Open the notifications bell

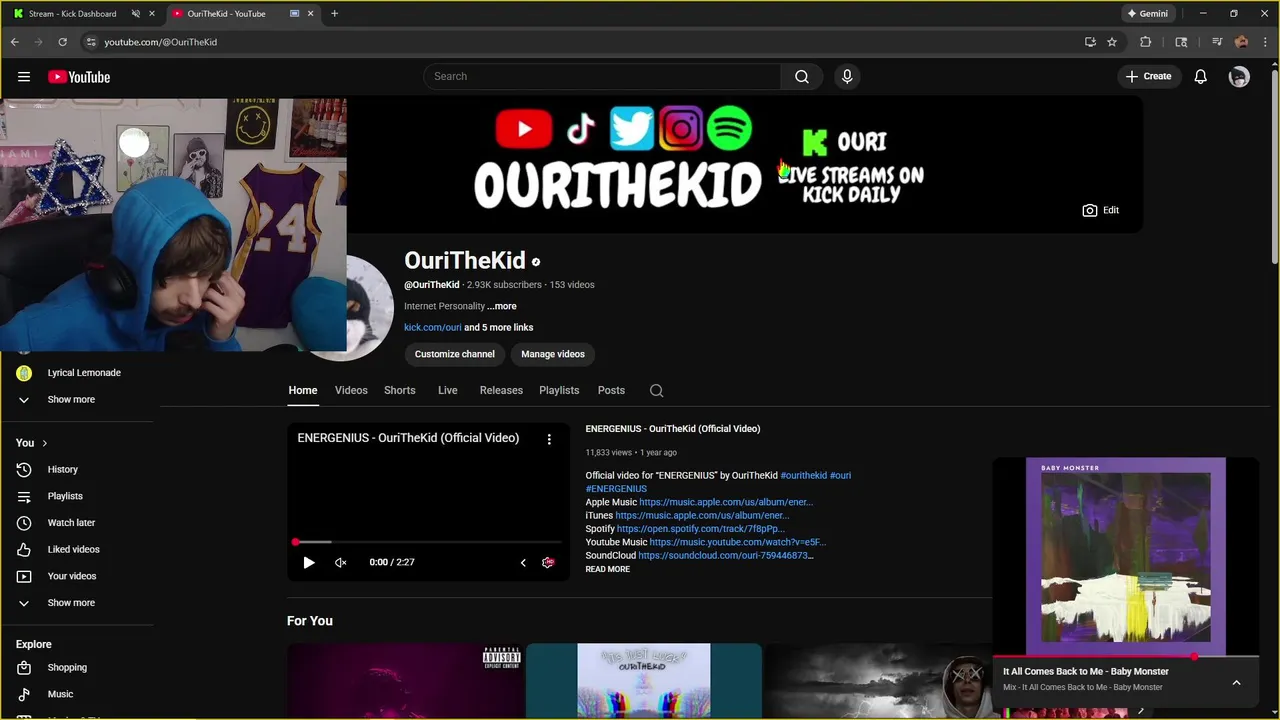pos(1201,77)
